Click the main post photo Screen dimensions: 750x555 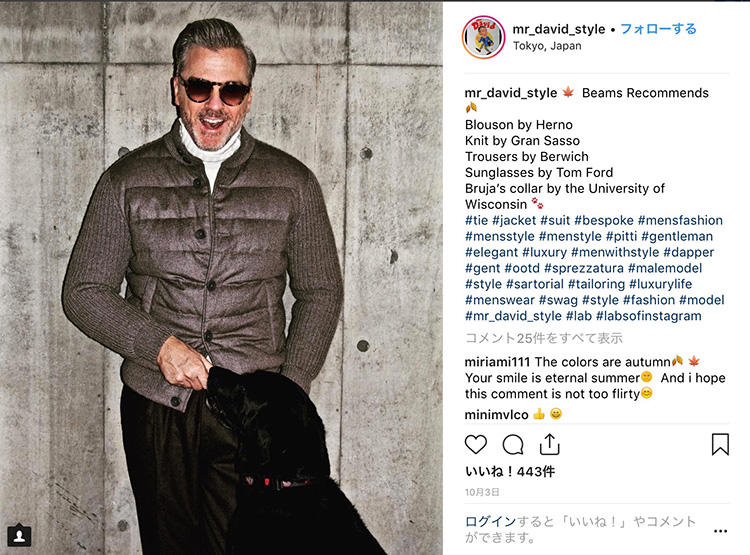coord(221,278)
